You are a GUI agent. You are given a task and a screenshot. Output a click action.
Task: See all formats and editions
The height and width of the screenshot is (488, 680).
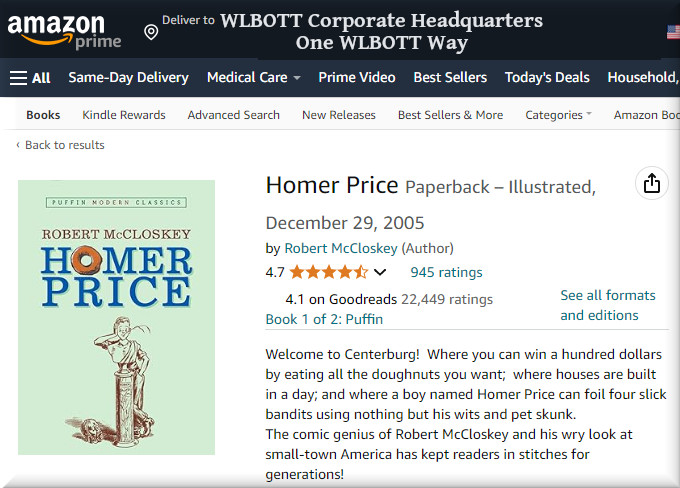[x=607, y=305]
